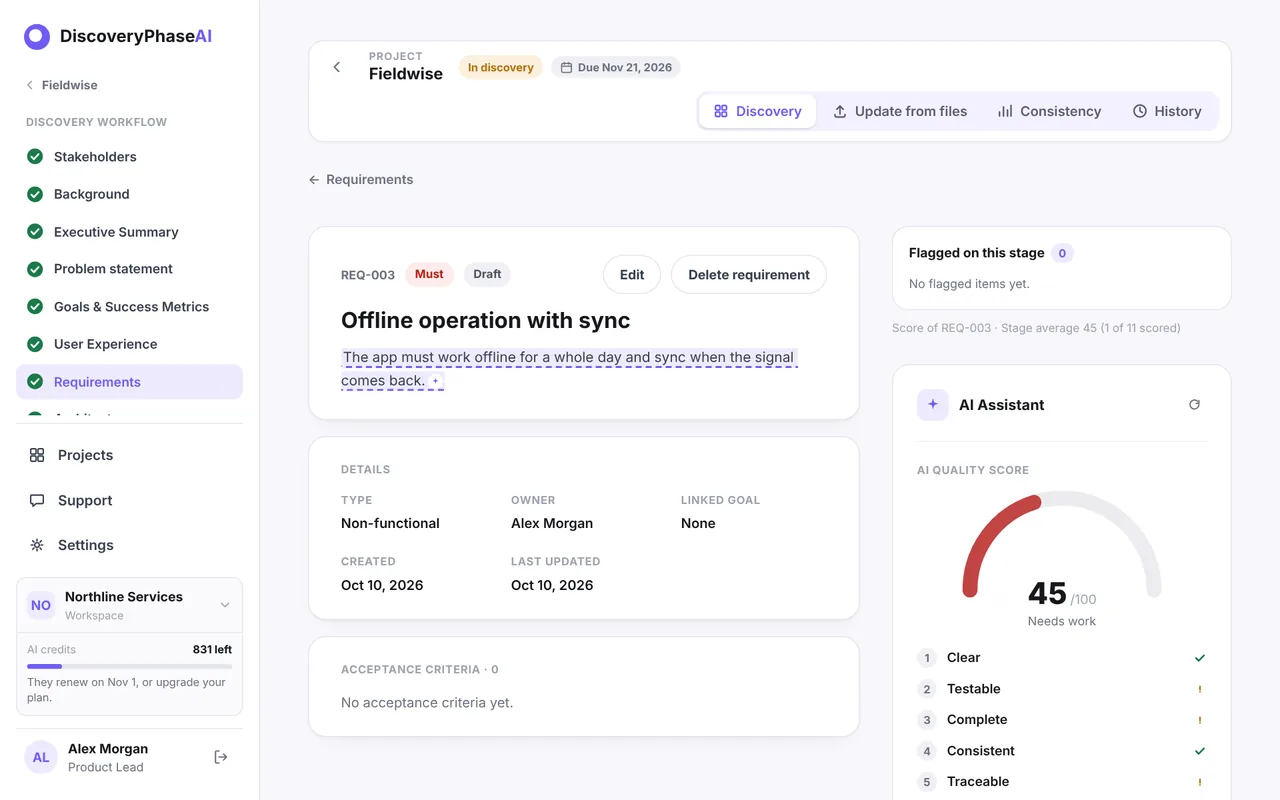Image resolution: width=1280 pixels, height=800 pixels.
Task: Expand the Northline Services workspace switcher chevron
Action: click(225, 605)
